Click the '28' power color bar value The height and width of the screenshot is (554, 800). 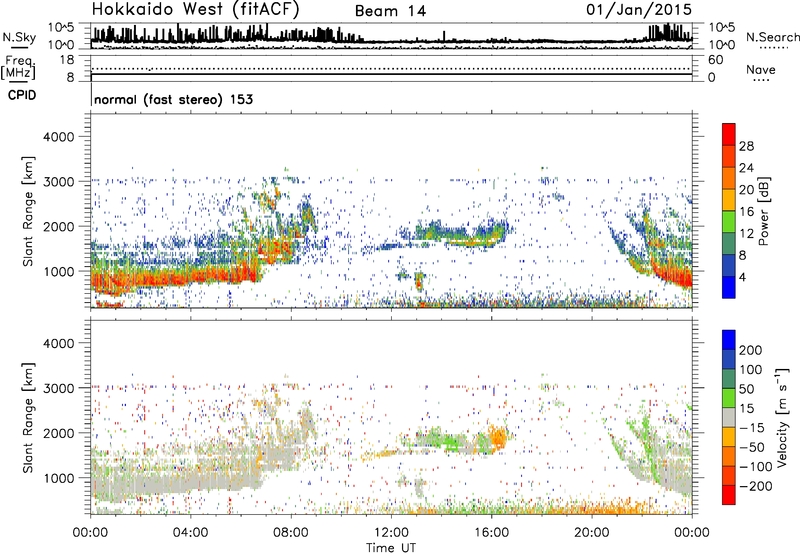pos(746,146)
